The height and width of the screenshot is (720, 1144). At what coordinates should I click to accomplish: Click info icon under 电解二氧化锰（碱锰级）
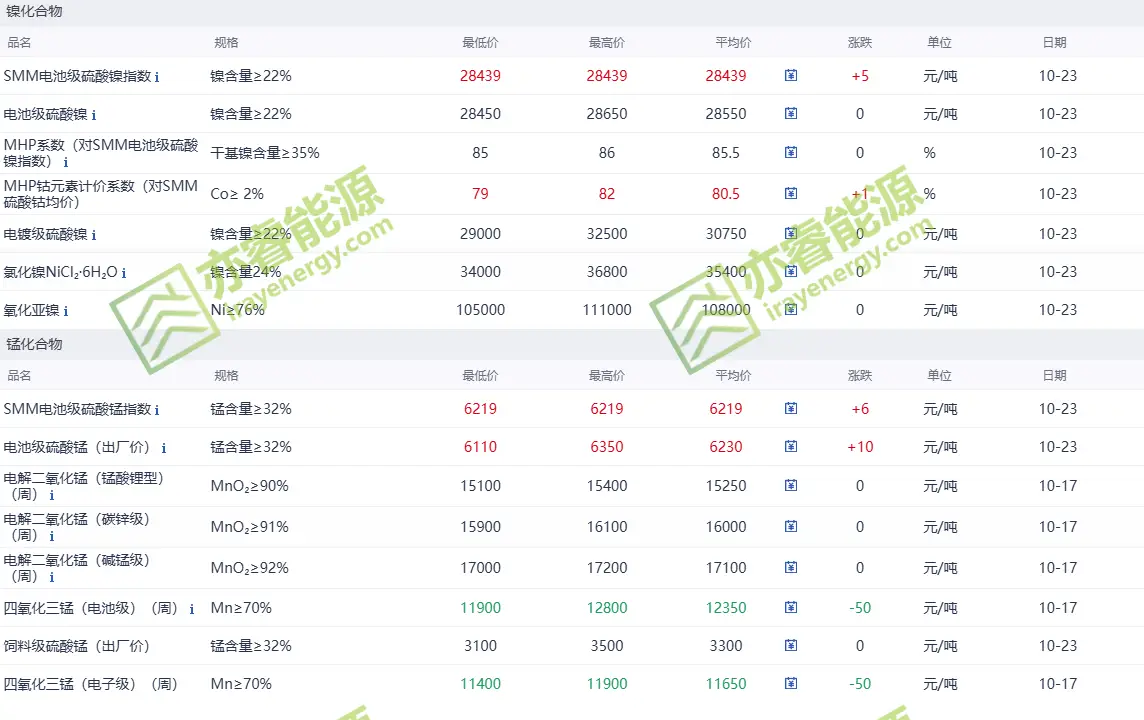[x=52, y=577]
